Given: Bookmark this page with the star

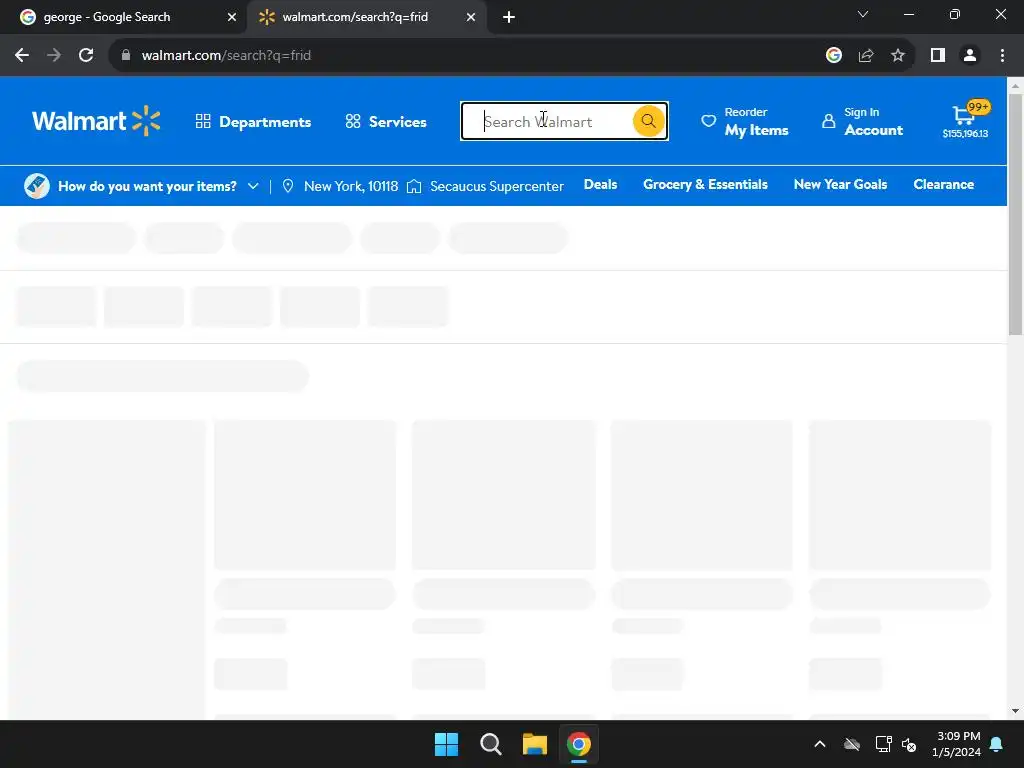Looking at the screenshot, I should 898,56.
